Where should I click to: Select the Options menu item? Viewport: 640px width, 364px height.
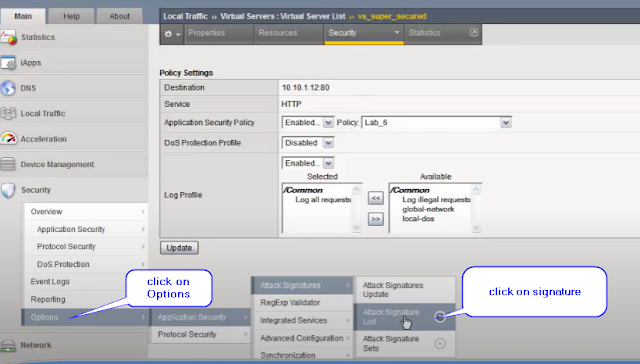(x=85, y=317)
